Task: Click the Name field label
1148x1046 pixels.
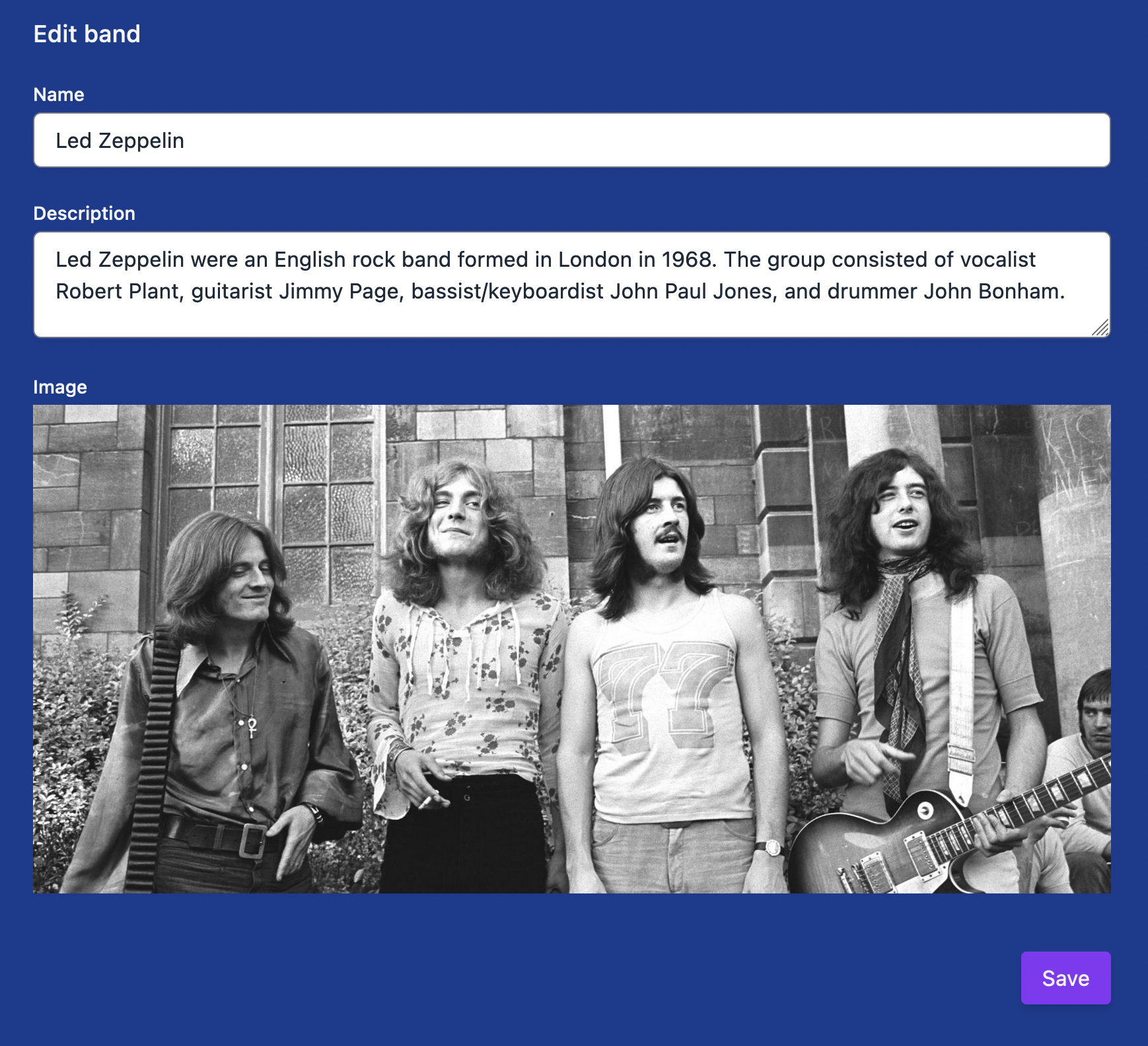Action: [x=59, y=94]
